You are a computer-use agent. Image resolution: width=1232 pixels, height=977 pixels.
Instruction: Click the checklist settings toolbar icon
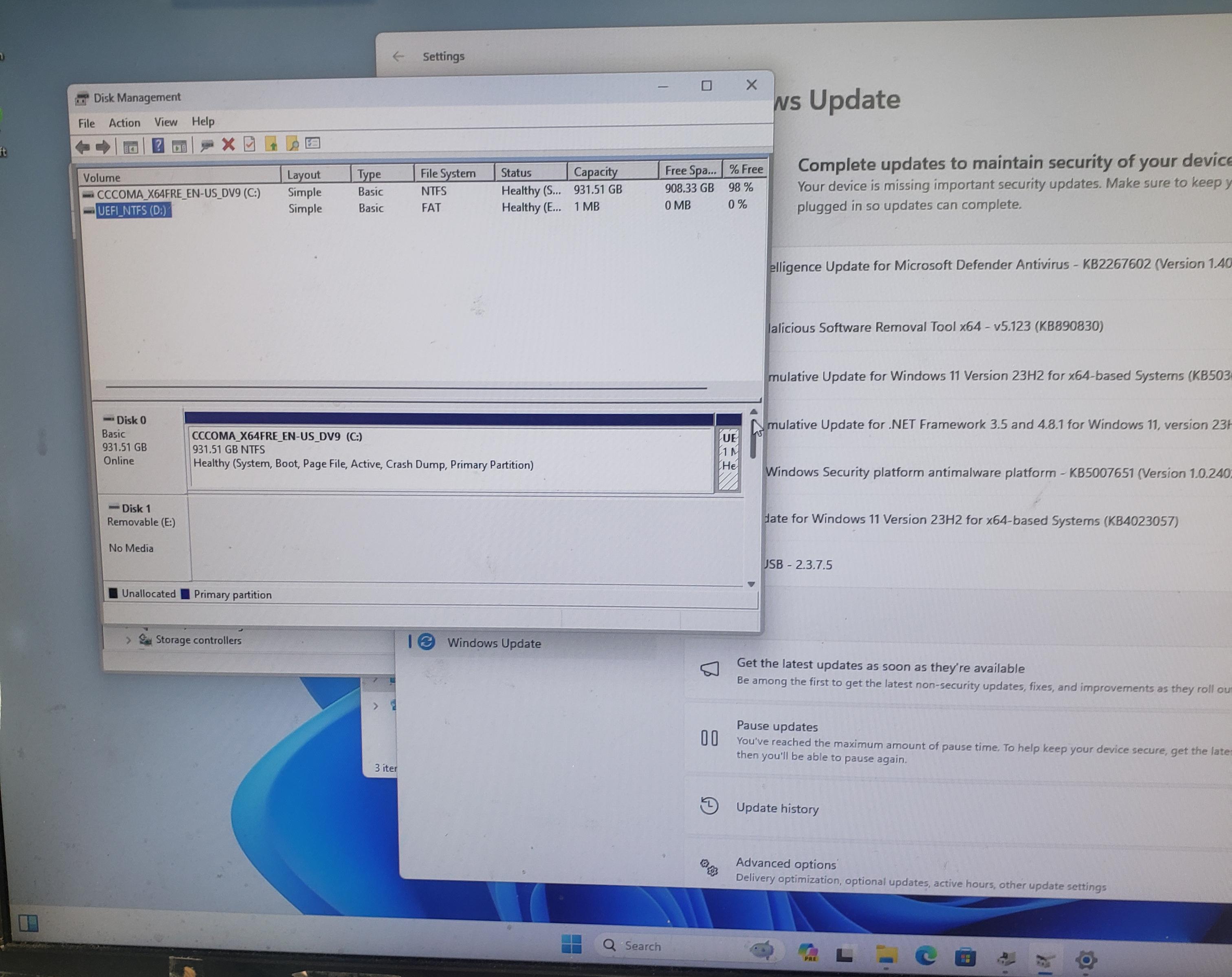tap(312, 143)
